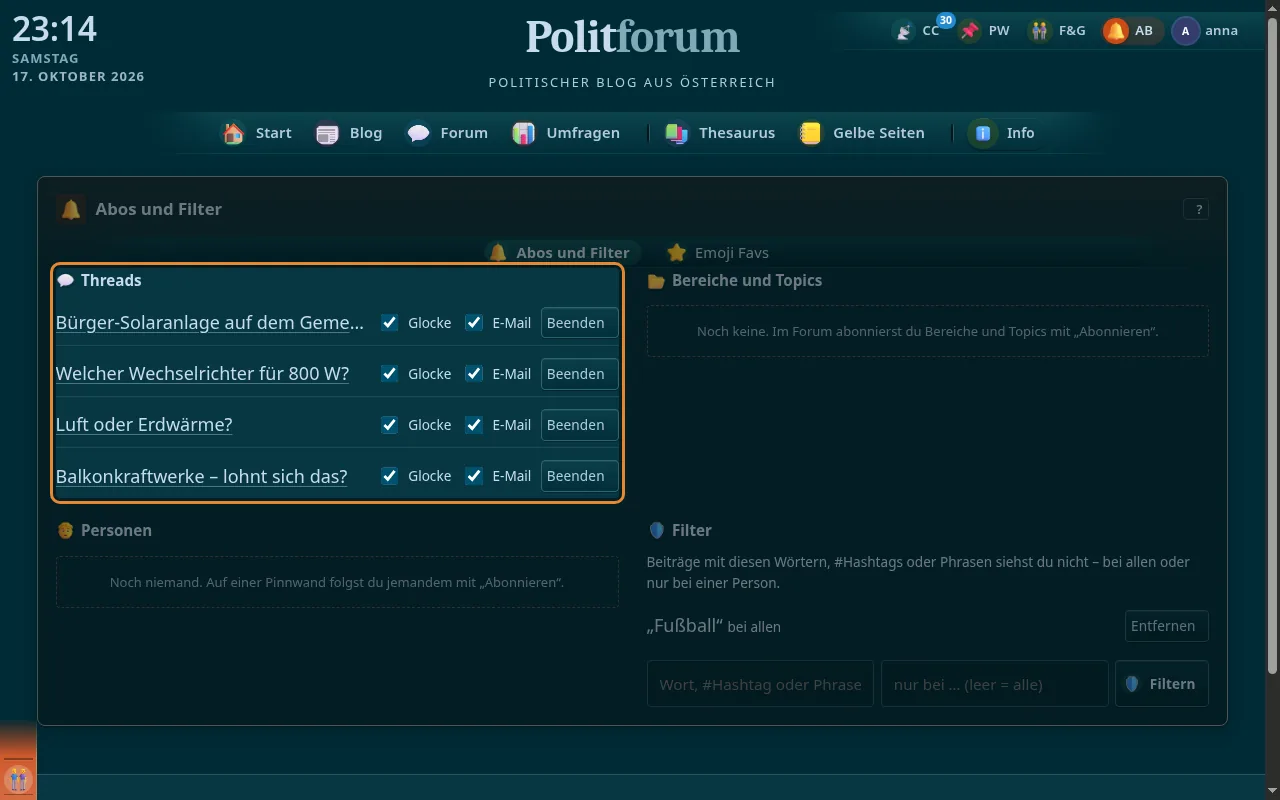Toggle E-Mail for Balkonkraftwerke thread
Screen dimensions: 1280x800
[474, 476]
